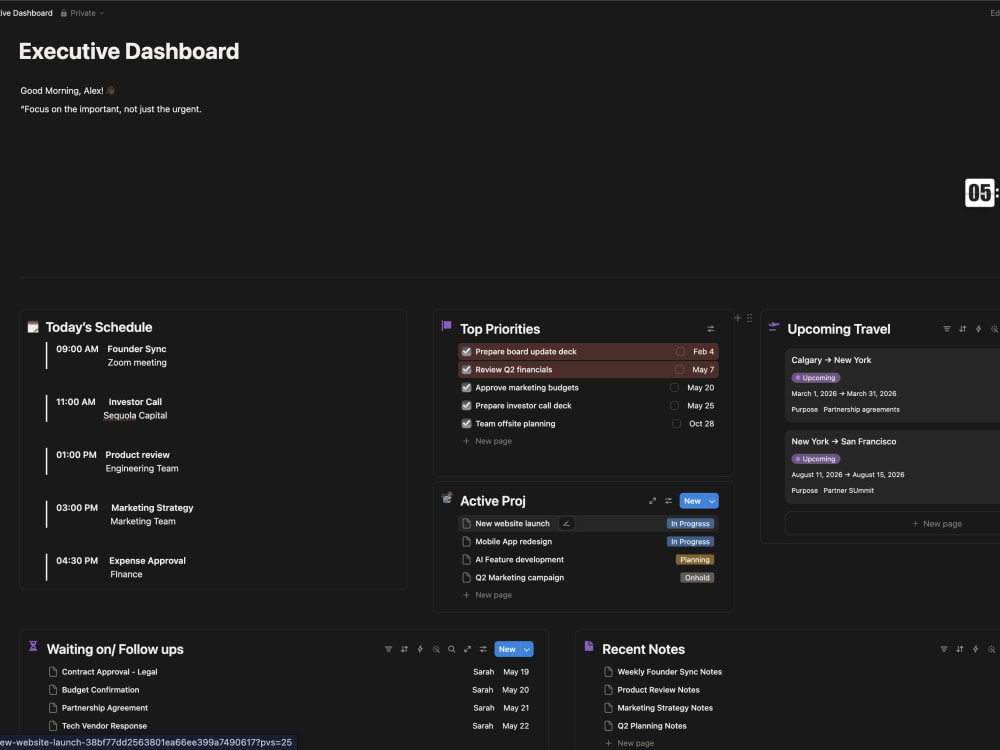Screen dimensions: 1000x750
Task: Click the plus icon beside Top Priorities block
Action: pos(738,318)
